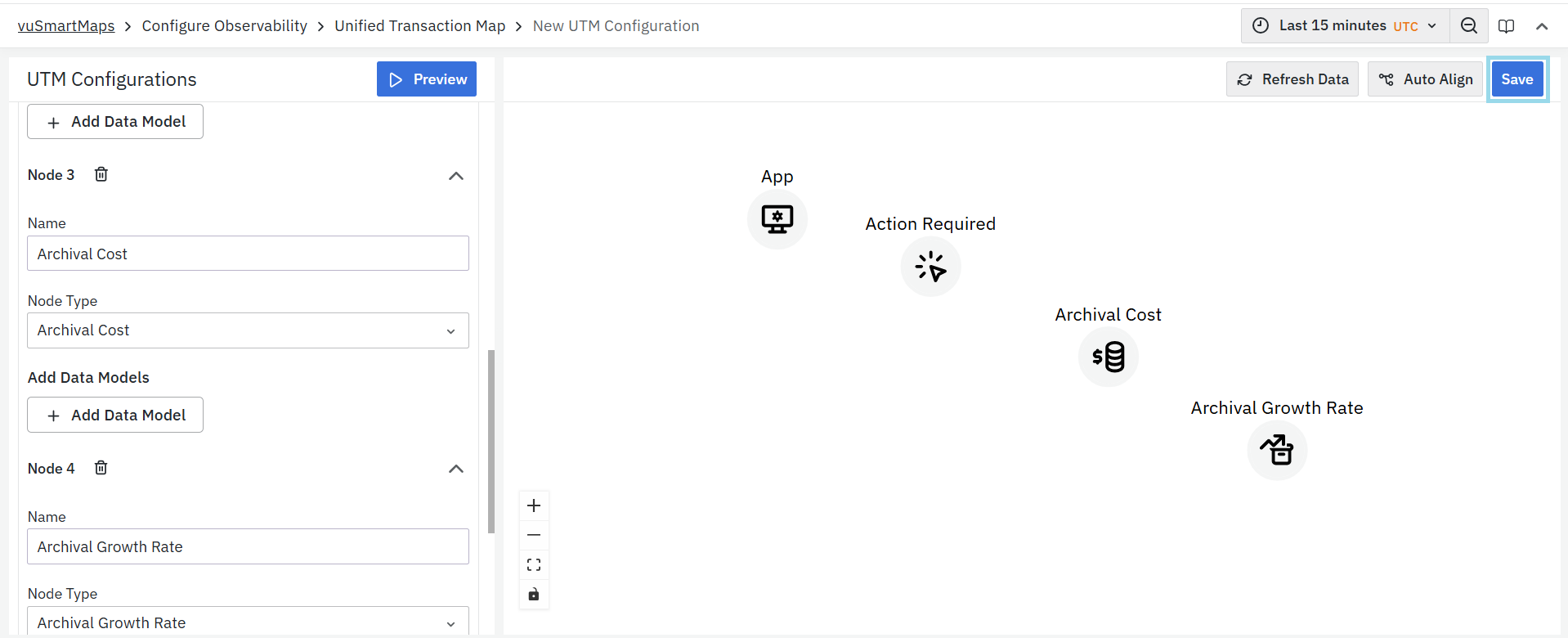1568x638 pixels.
Task: Click the Archival Growth Rate name field
Action: point(248,546)
